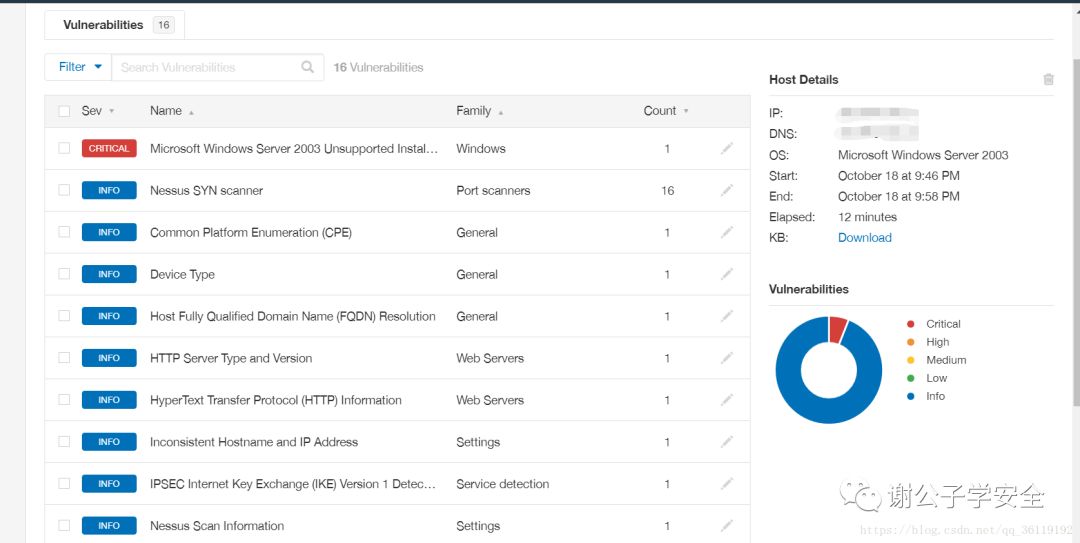Toggle the select-all checkbox in the table header
1080x543 pixels.
64,111
